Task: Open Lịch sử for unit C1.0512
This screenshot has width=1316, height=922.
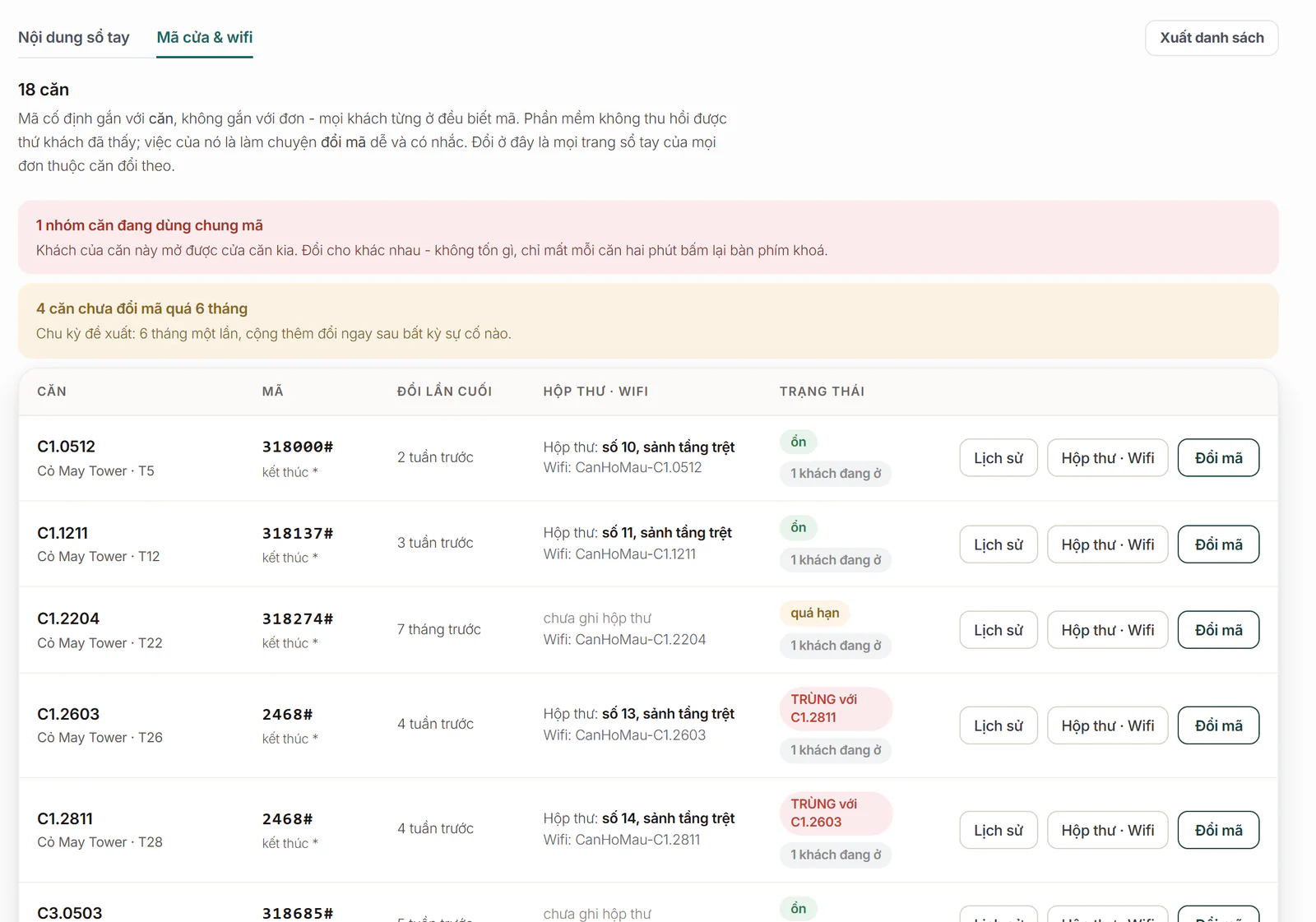Action: pos(999,458)
